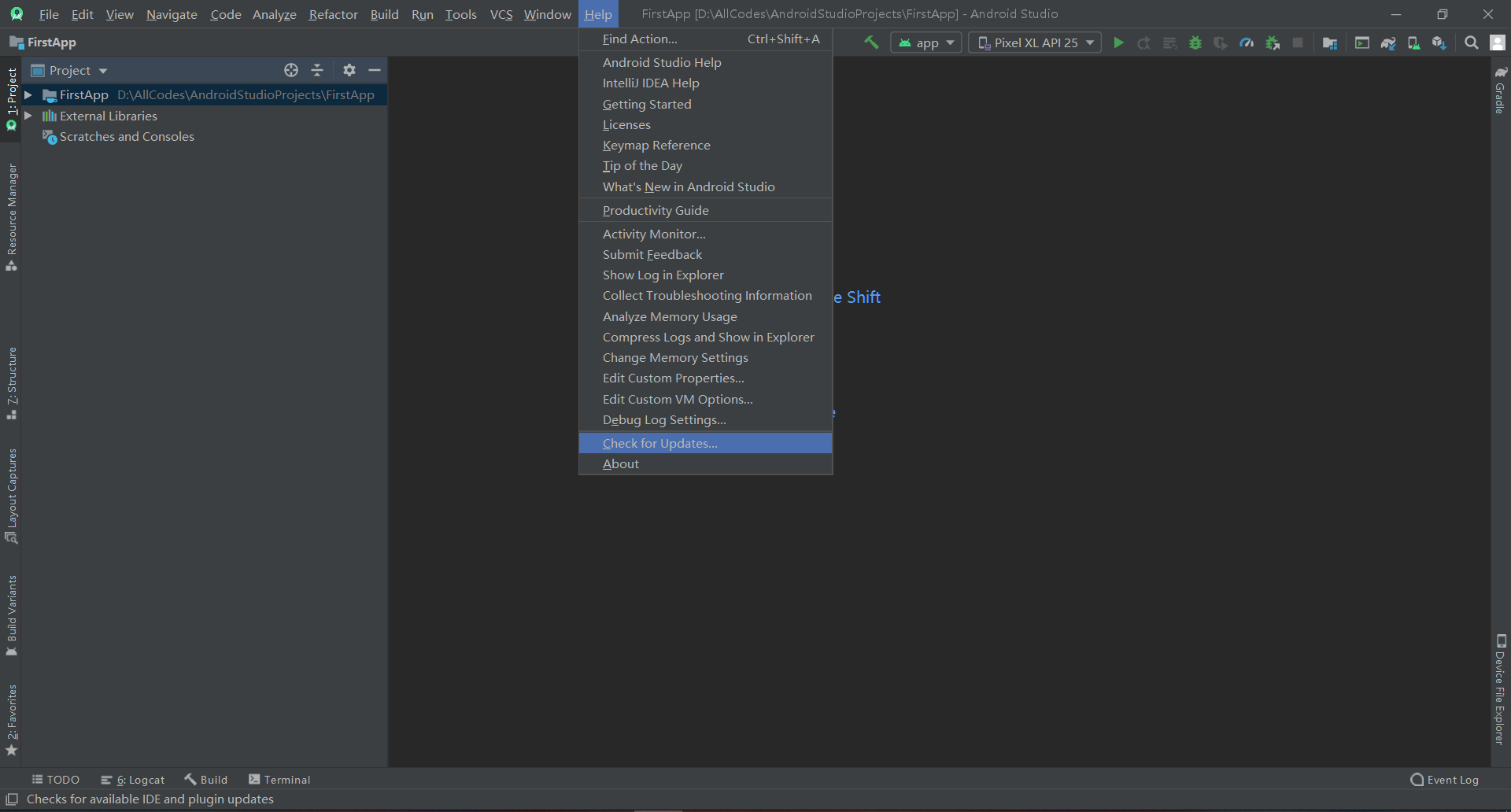Image resolution: width=1511 pixels, height=812 pixels.
Task: Choose Edit Custom VM Options...
Action: click(705, 400)
